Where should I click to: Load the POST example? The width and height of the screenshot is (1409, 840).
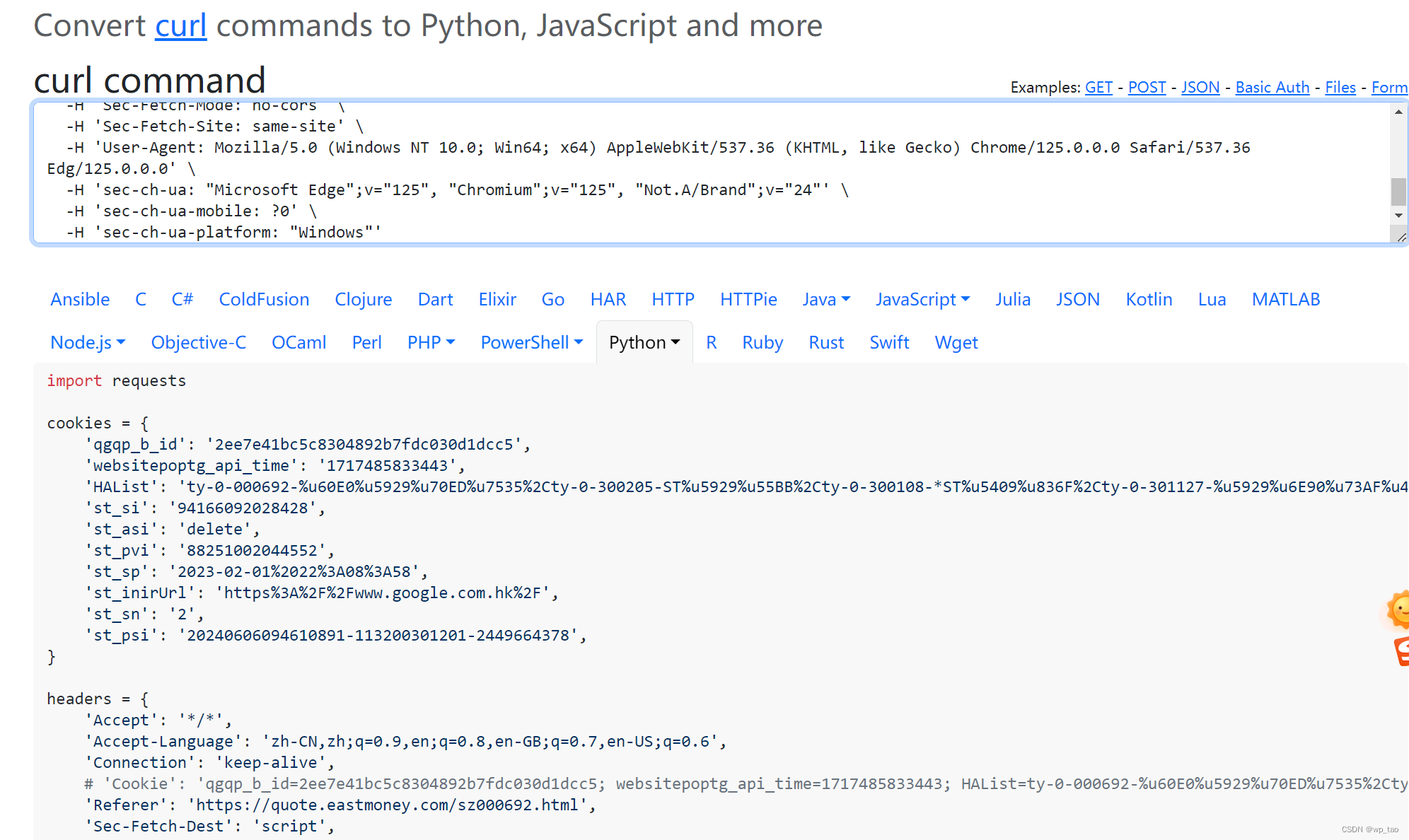[x=1147, y=88]
